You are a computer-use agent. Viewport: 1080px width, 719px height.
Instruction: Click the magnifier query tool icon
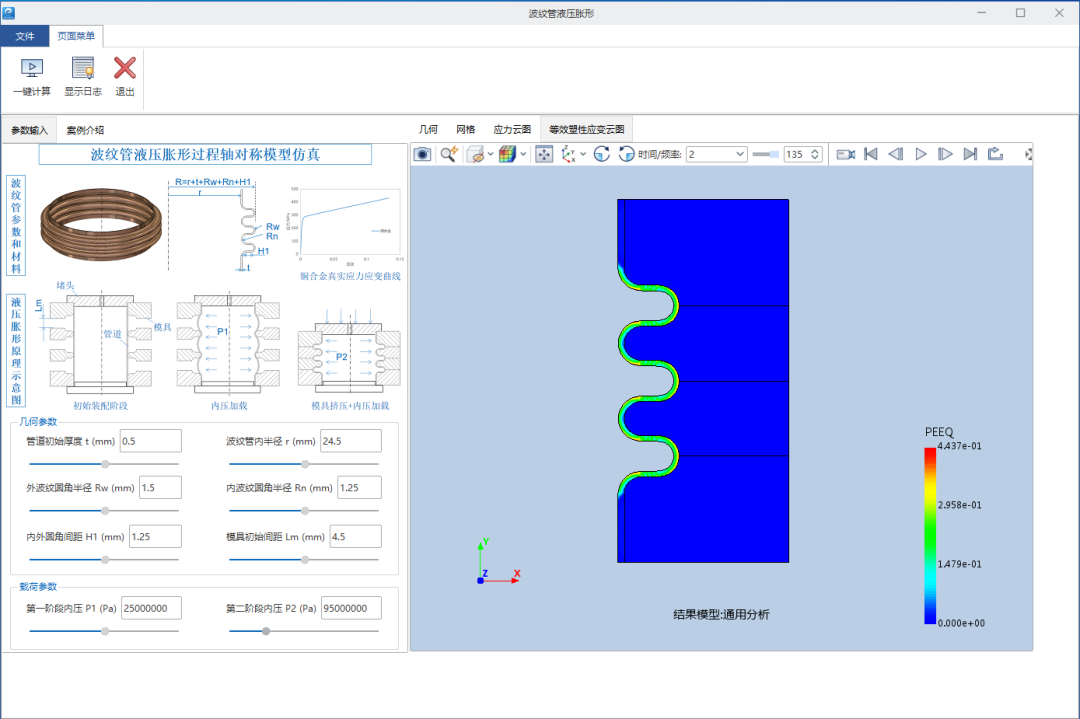click(x=449, y=154)
